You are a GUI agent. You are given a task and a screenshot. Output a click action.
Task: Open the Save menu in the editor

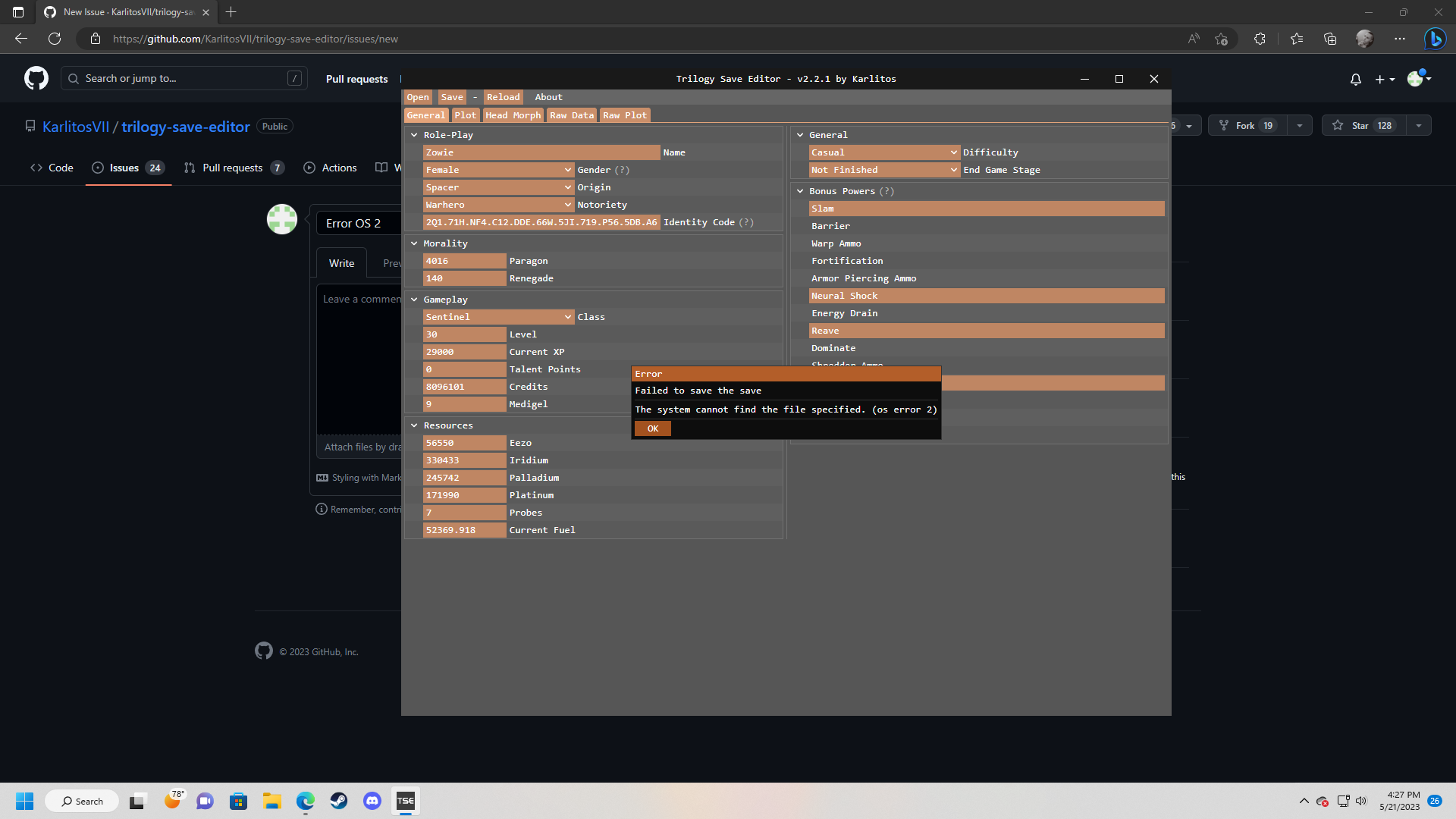pos(452,96)
